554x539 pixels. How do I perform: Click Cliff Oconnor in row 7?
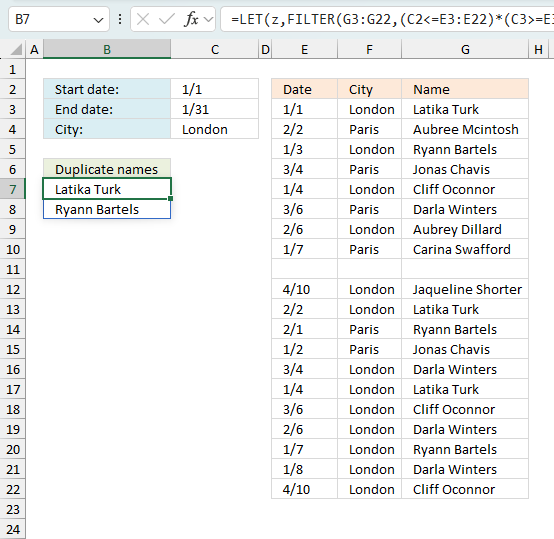coord(465,189)
